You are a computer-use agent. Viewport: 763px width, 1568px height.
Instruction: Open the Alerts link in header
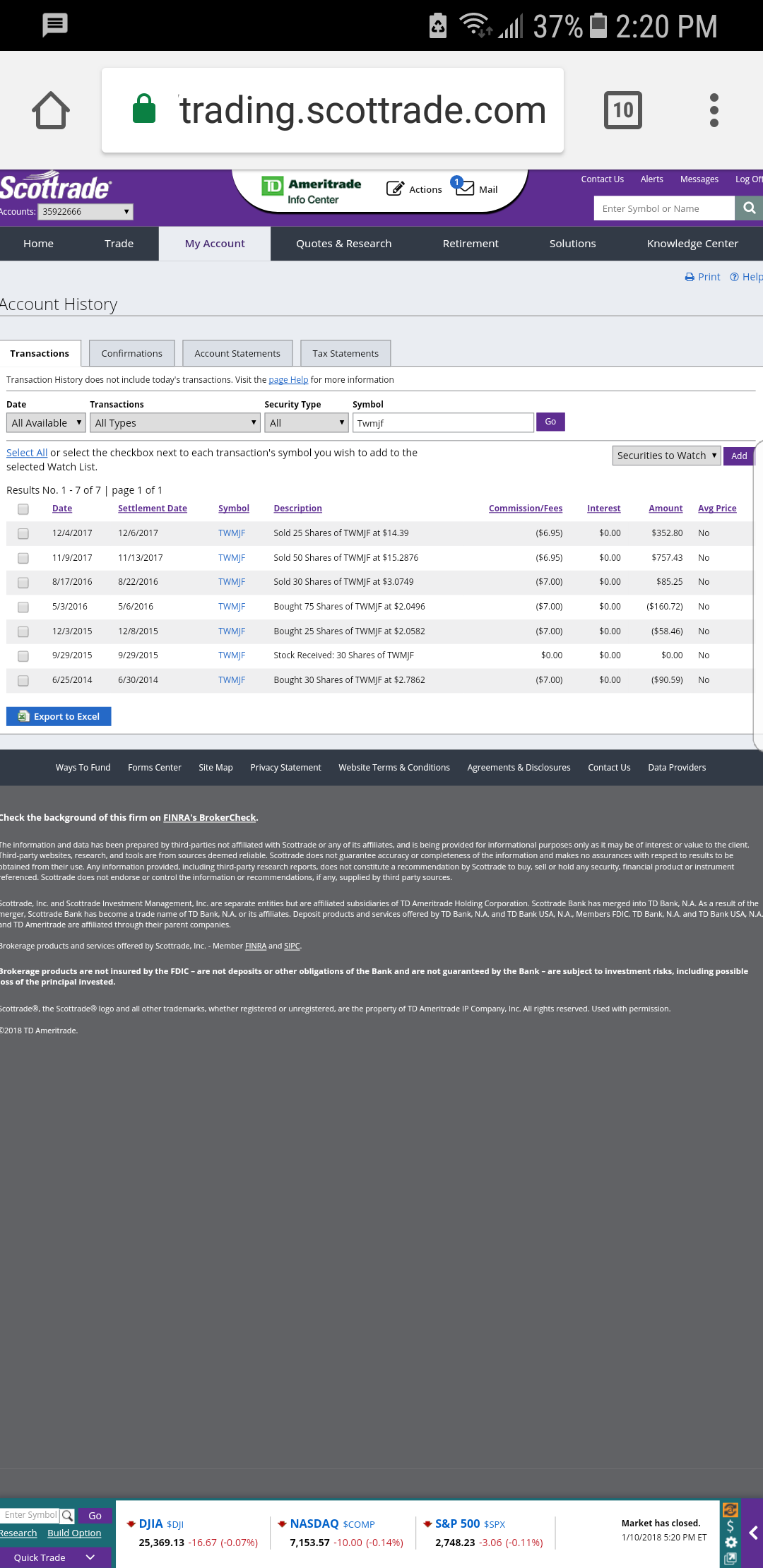tap(651, 179)
